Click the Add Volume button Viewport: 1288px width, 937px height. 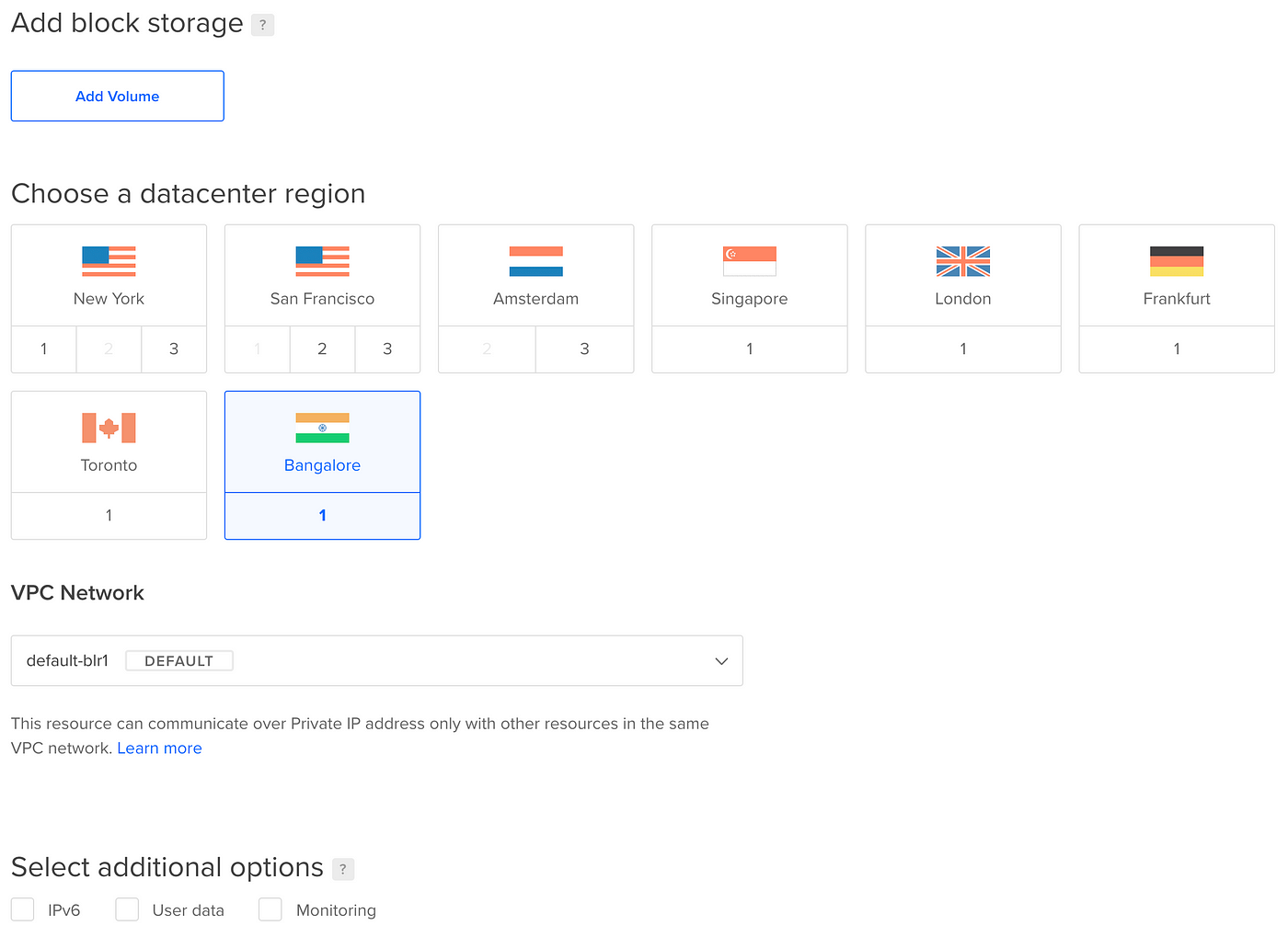pos(117,96)
